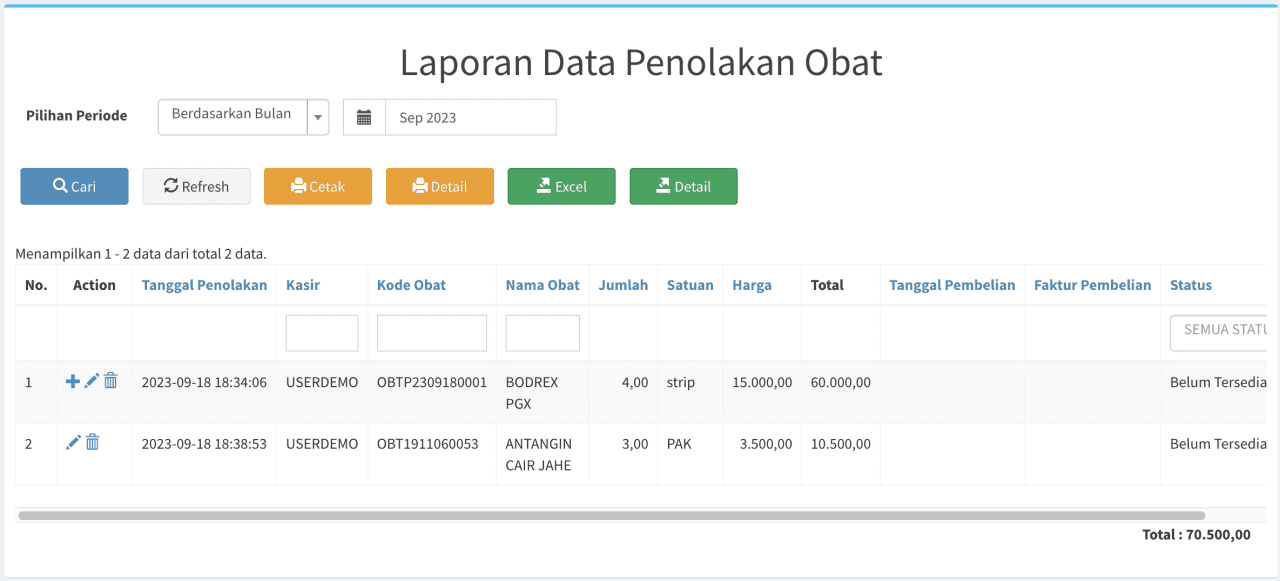Sort by Kode Obat column header
The image size is (1280, 581).
[x=412, y=285]
